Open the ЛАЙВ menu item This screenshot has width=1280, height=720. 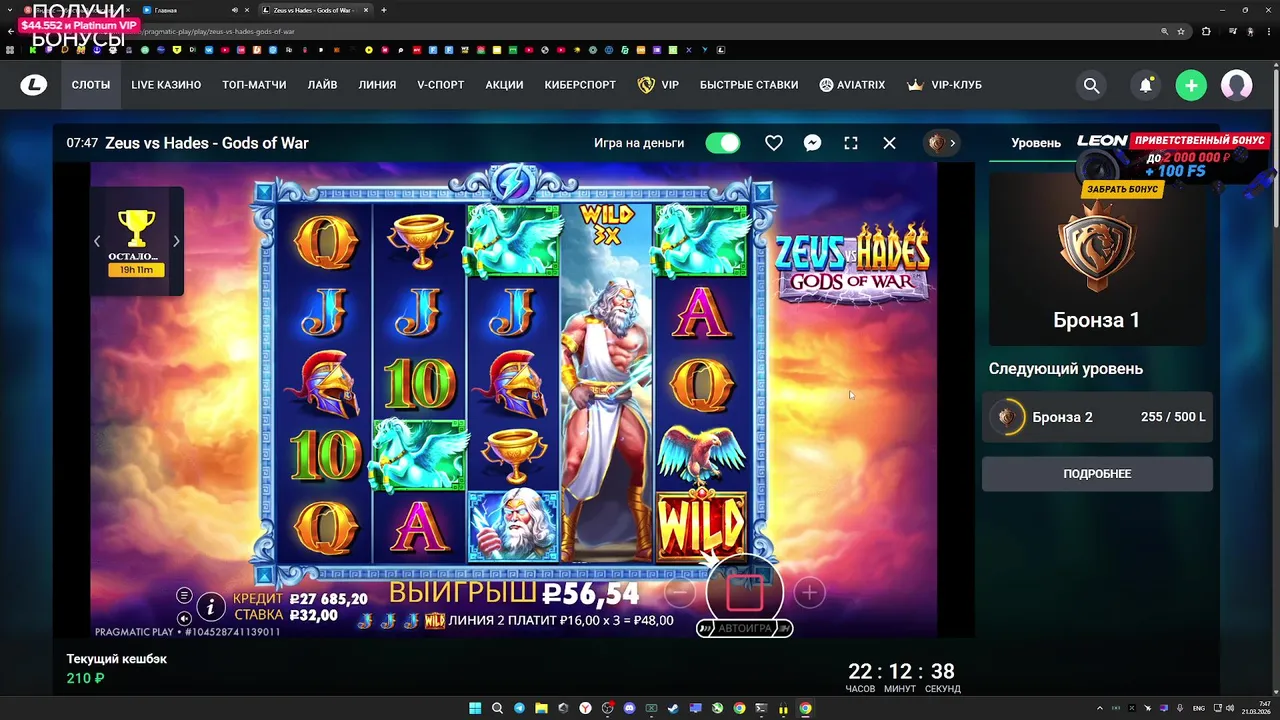coord(322,85)
